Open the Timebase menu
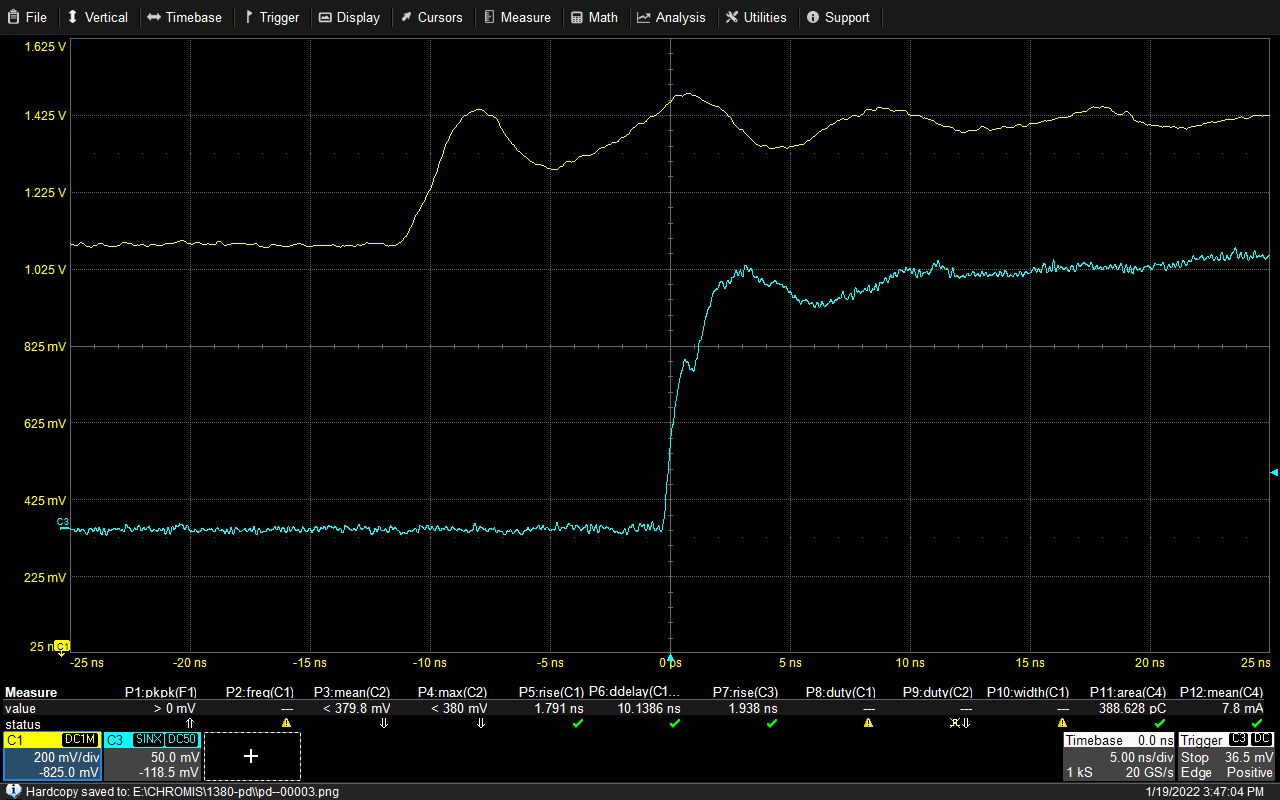 tap(185, 17)
